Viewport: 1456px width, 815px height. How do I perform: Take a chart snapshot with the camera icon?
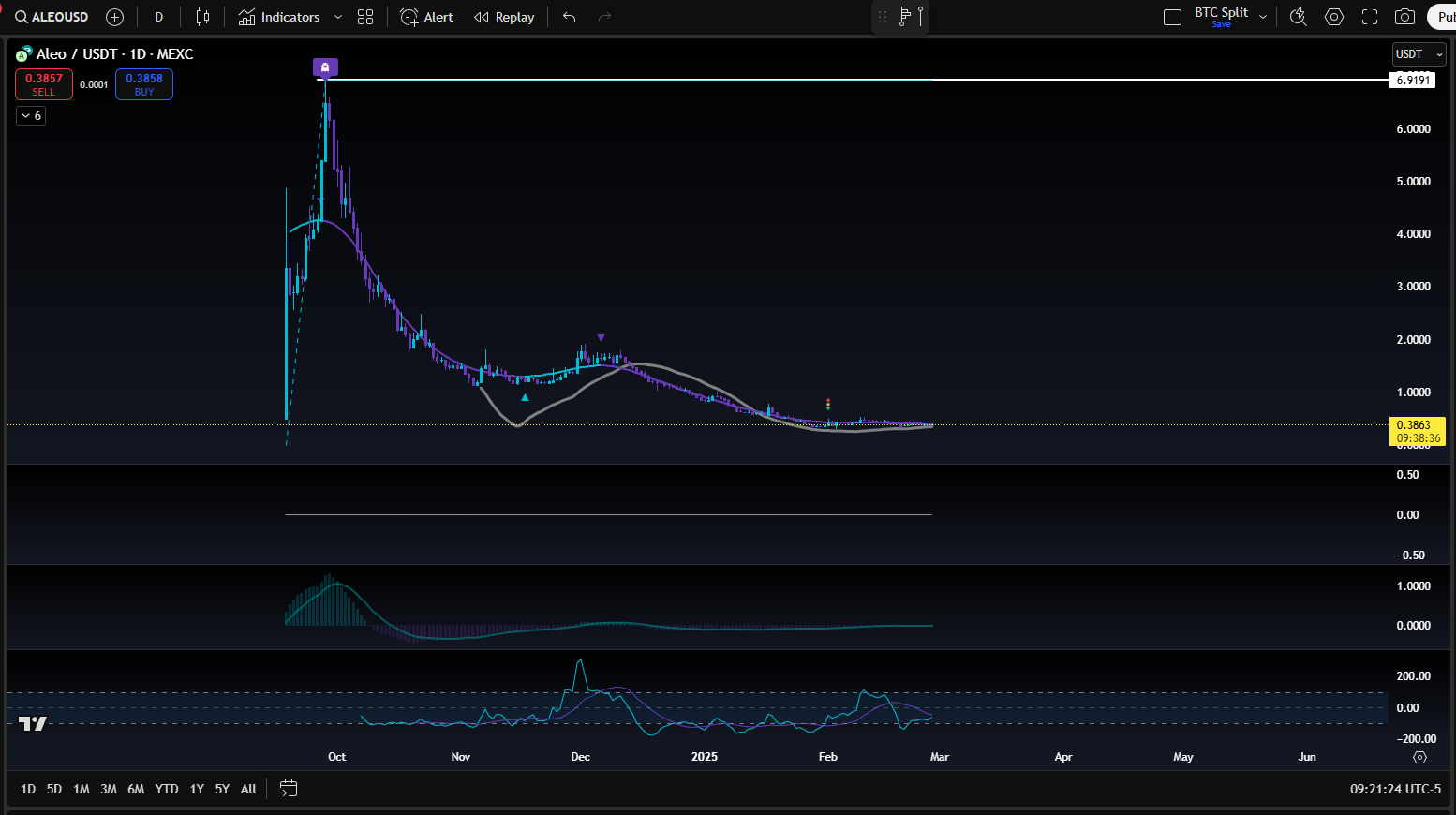point(1404,16)
